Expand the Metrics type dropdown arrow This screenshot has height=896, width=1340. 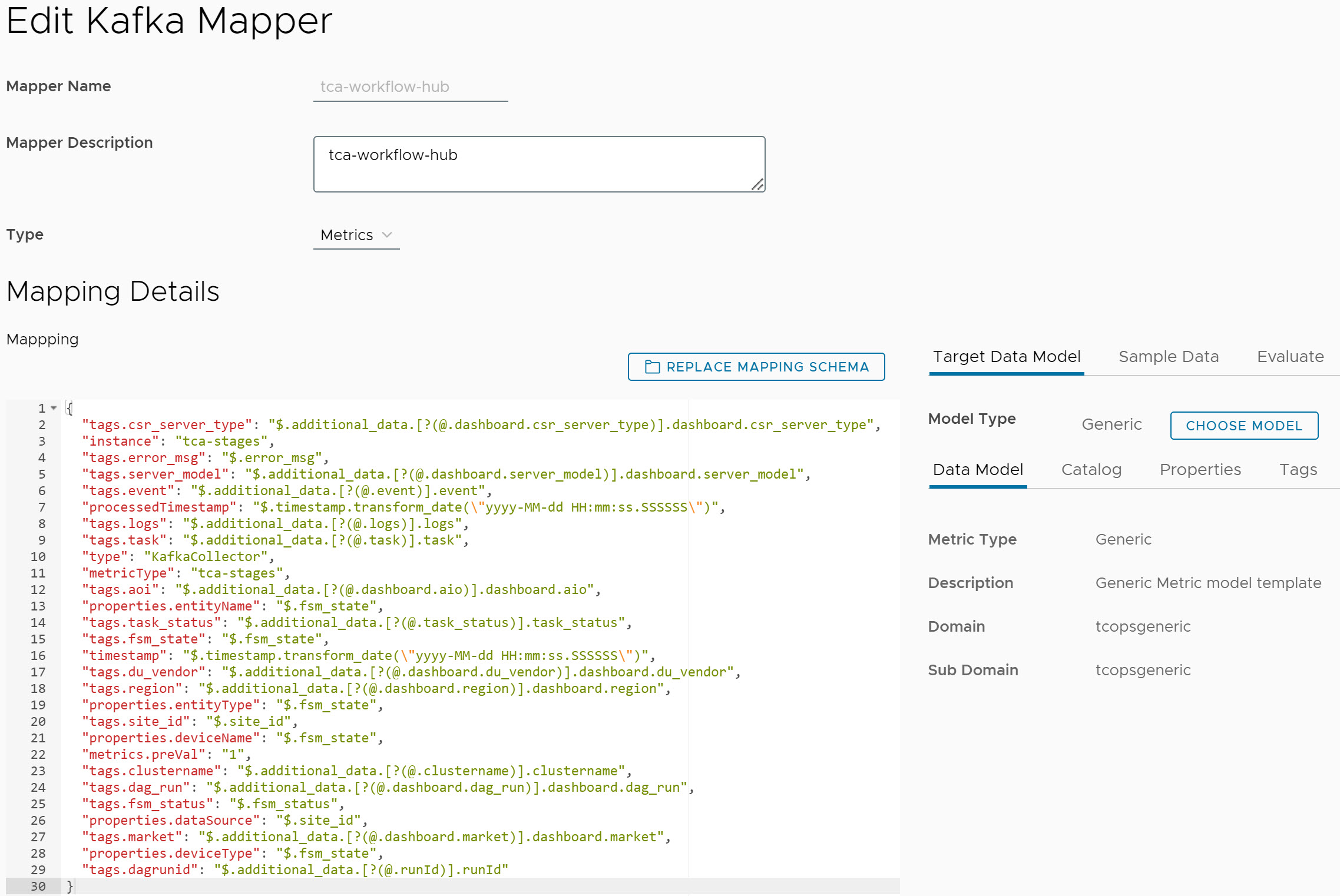(x=389, y=235)
